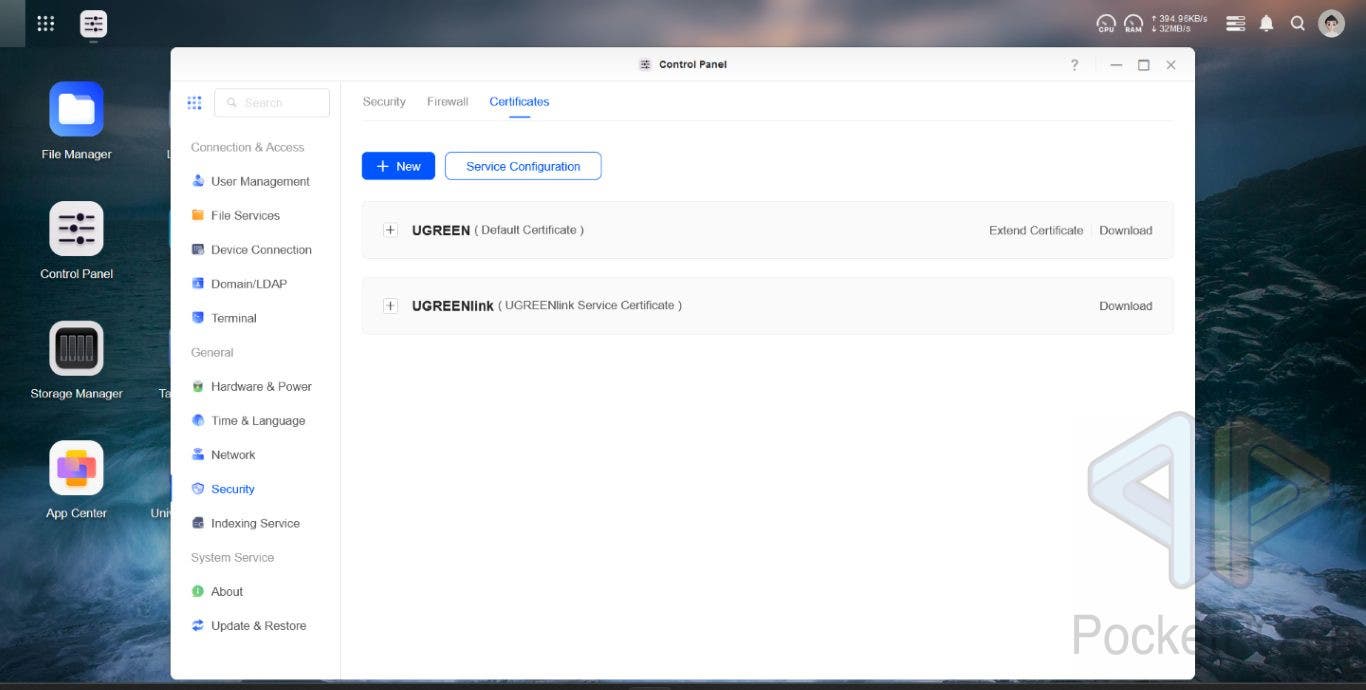Viewport: 1366px width, 690px height.
Task: Open Terminal settings
Action: pos(224,318)
